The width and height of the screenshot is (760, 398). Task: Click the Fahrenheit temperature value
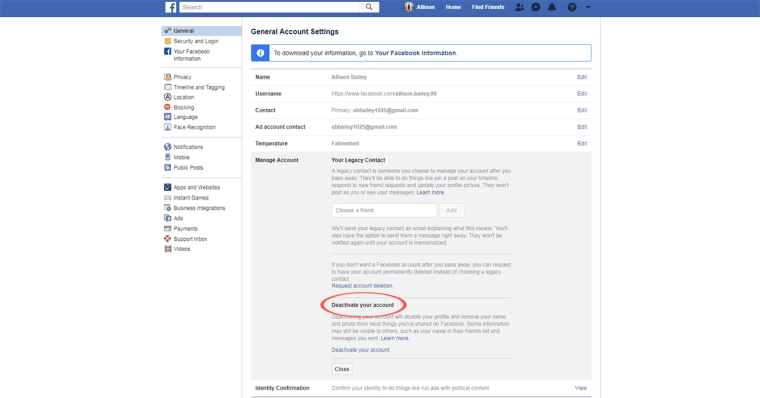coord(345,143)
